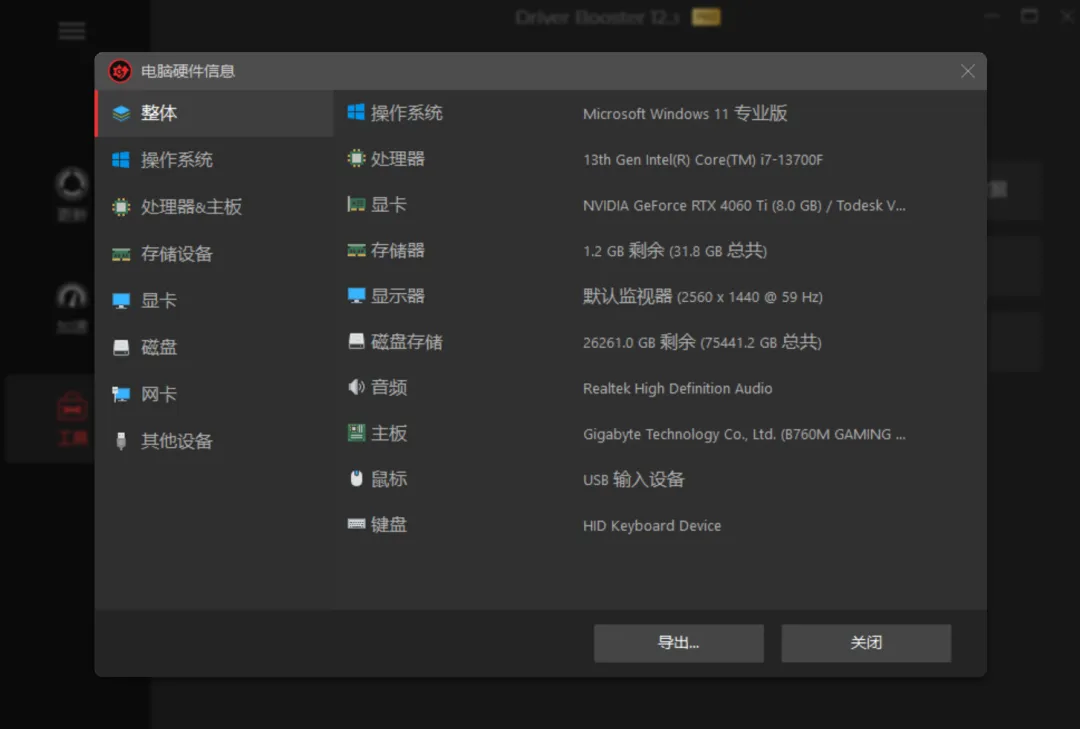Click Microsoft Windows 11 专业版 text
The height and width of the screenshot is (729, 1080).
point(685,114)
